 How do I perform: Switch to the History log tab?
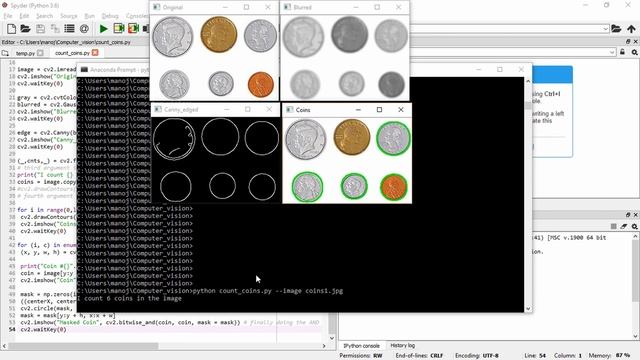pos(402,345)
